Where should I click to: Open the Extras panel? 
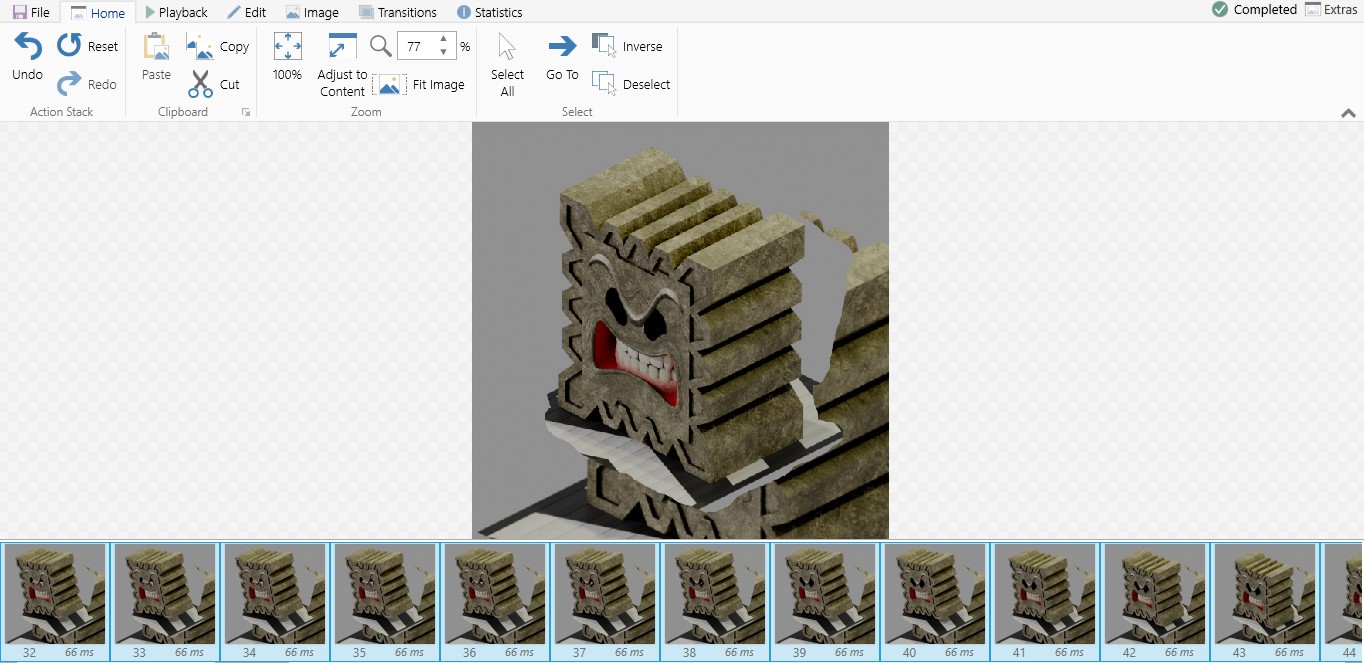tap(1331, 10)
